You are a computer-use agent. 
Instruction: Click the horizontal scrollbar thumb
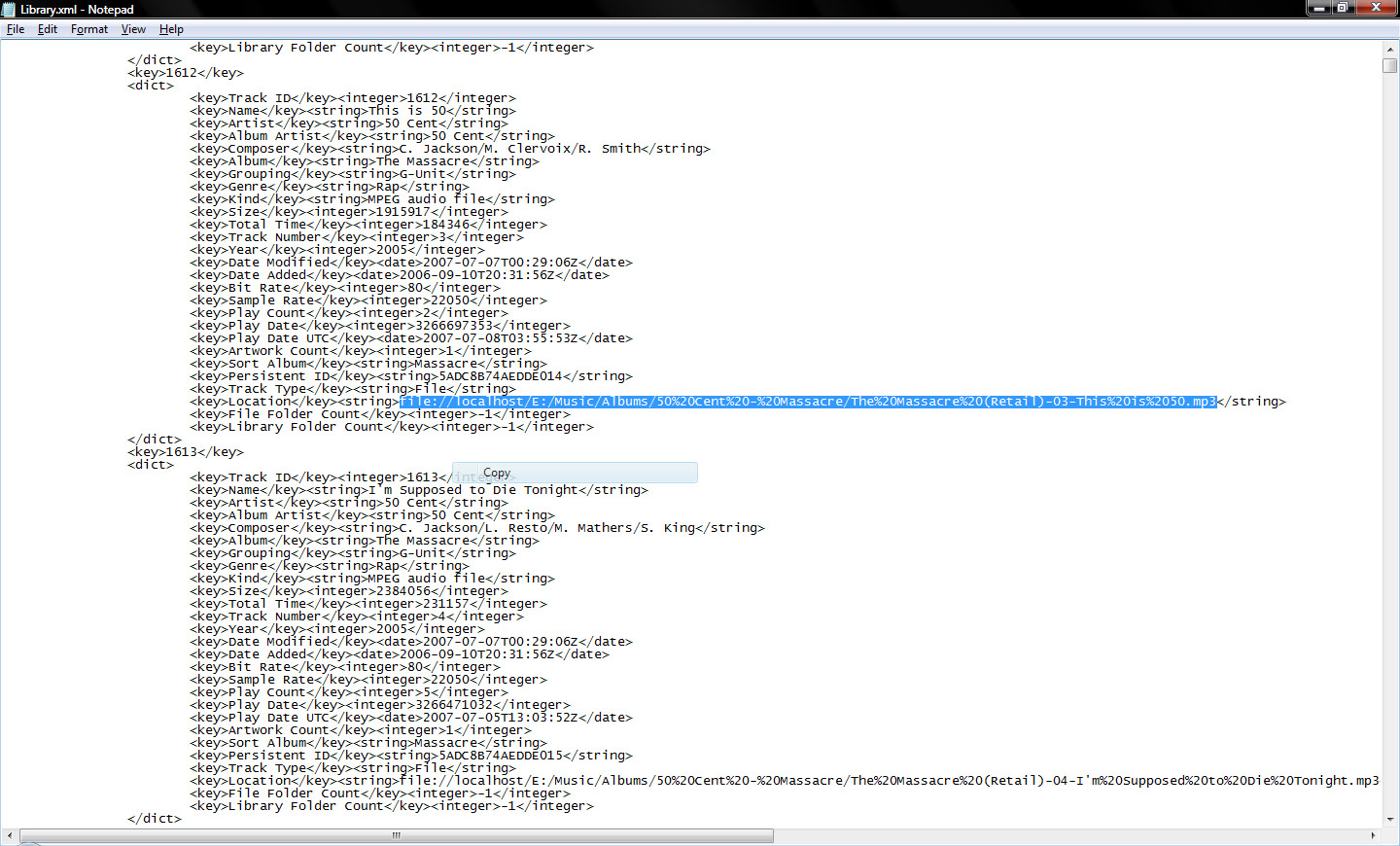pyautogui.click(x=397, y=835)
